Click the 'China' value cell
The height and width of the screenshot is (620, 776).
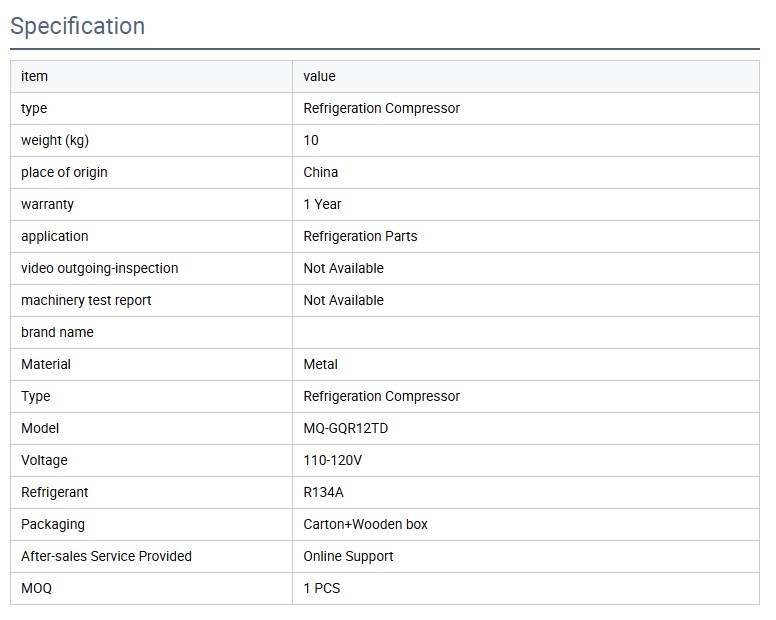pyautogui.click(x=321, y=173)
